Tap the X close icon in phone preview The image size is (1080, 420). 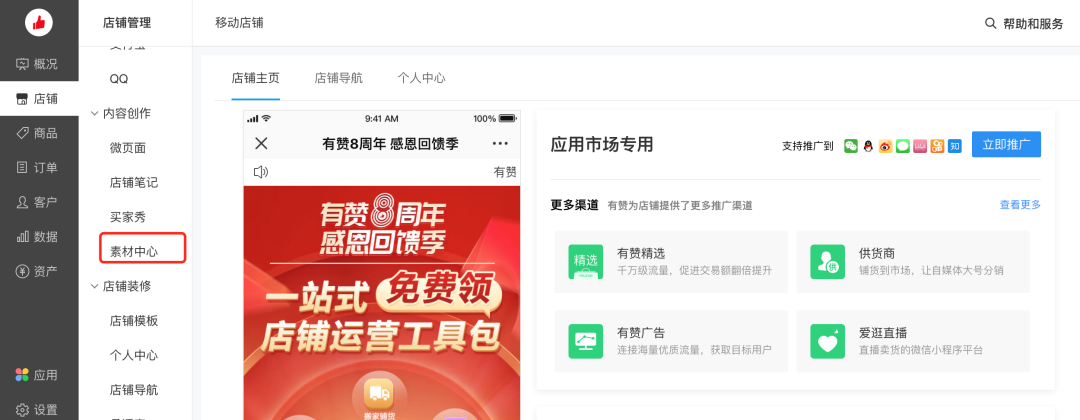[x=261, y=144]
